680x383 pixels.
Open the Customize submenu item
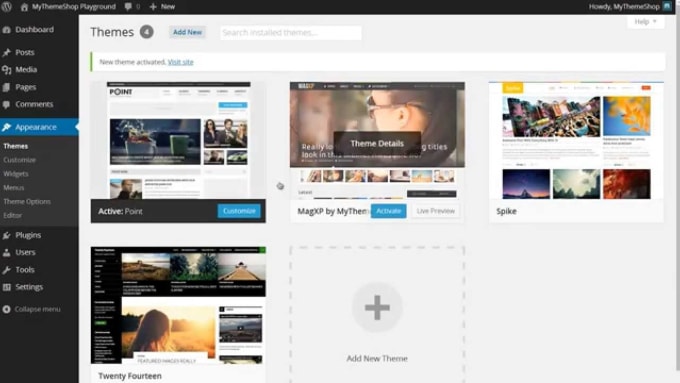tap(20, 160)
